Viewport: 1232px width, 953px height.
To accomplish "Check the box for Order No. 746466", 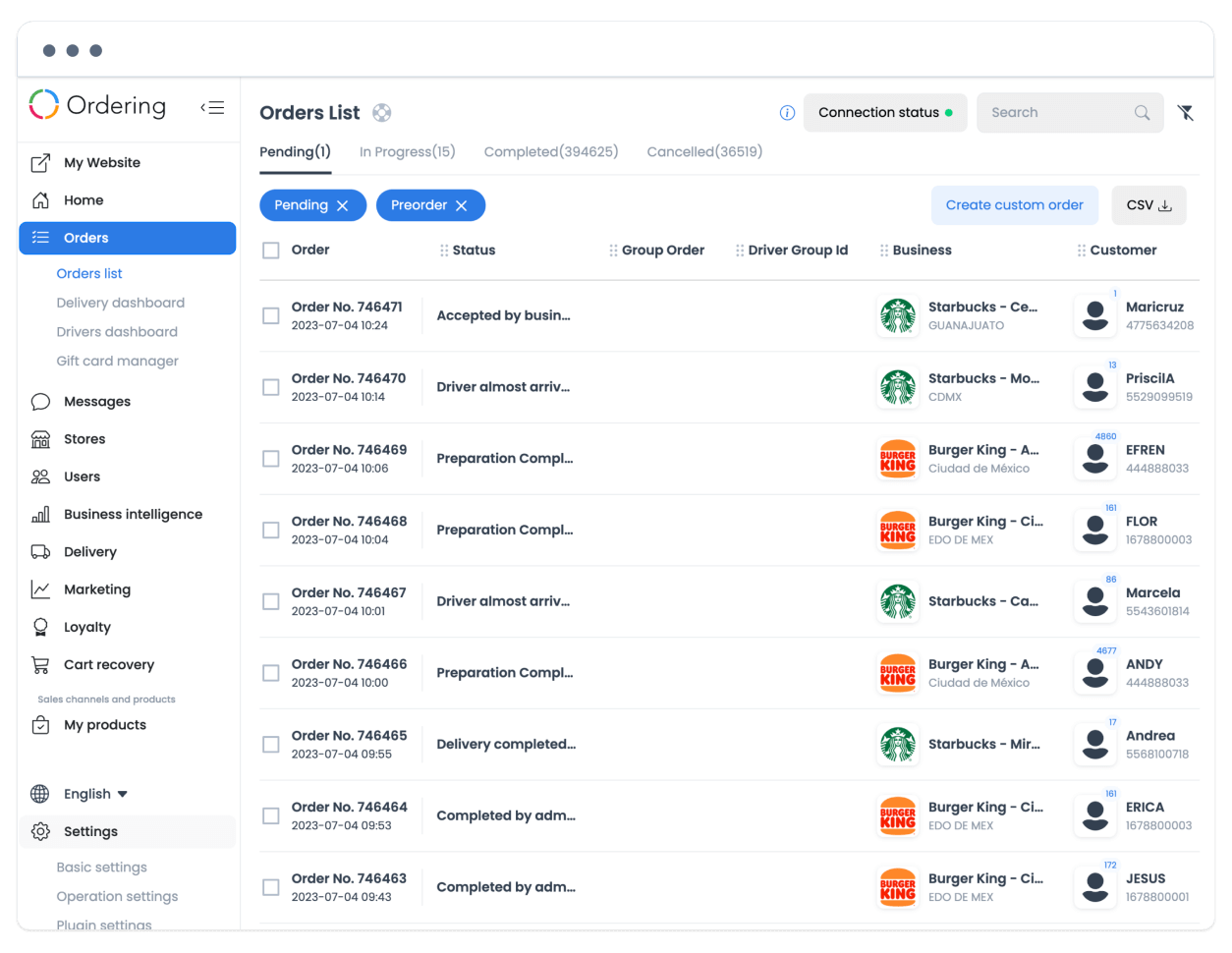I will 271,673.
